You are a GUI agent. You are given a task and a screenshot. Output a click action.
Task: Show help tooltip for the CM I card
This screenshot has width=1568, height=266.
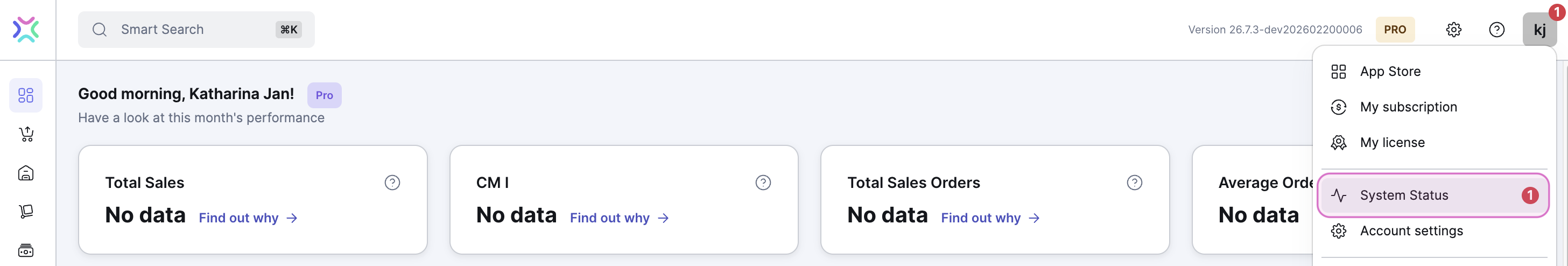pos(763,183)
